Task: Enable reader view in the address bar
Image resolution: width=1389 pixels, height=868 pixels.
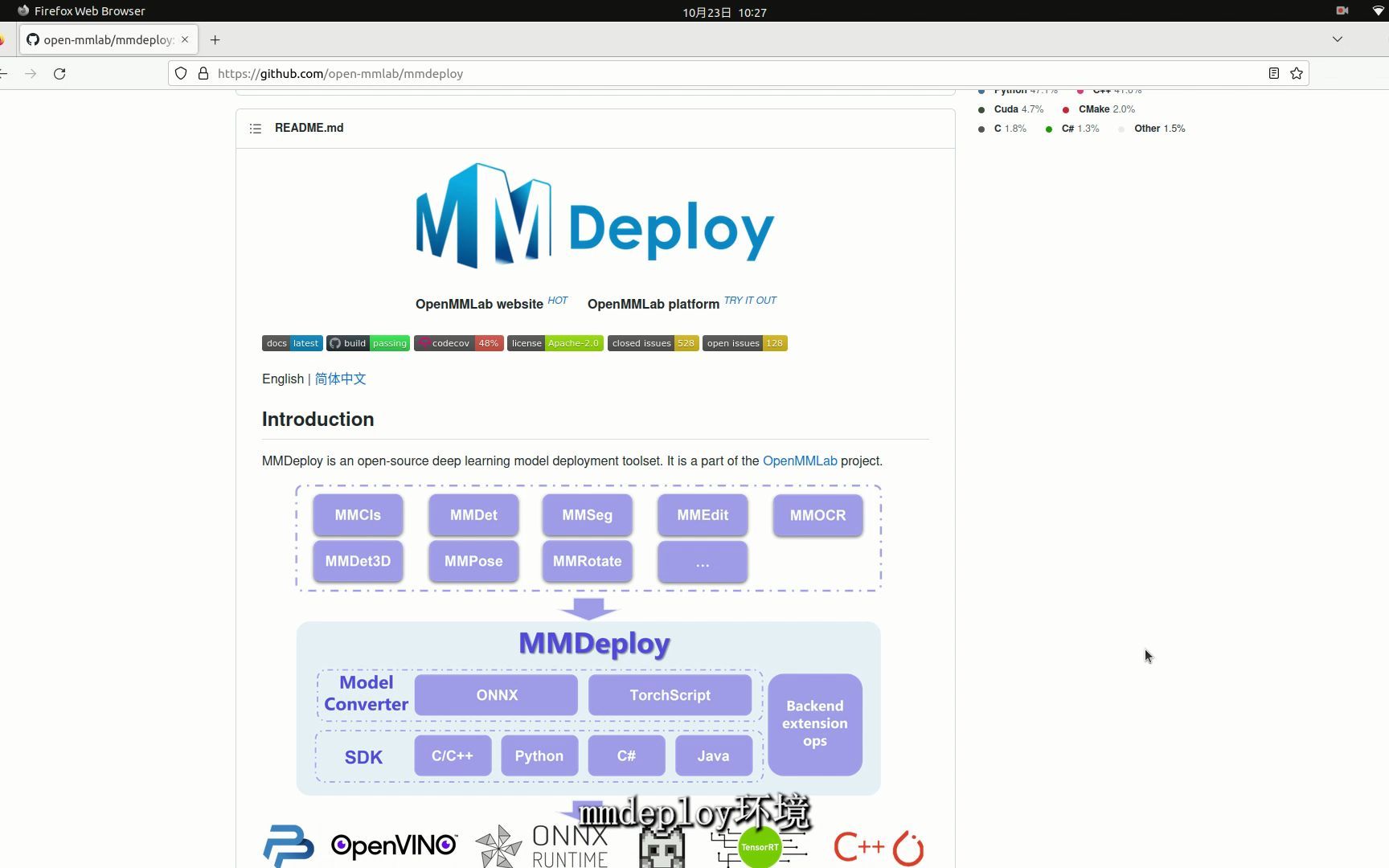Action: [1273, 73]
